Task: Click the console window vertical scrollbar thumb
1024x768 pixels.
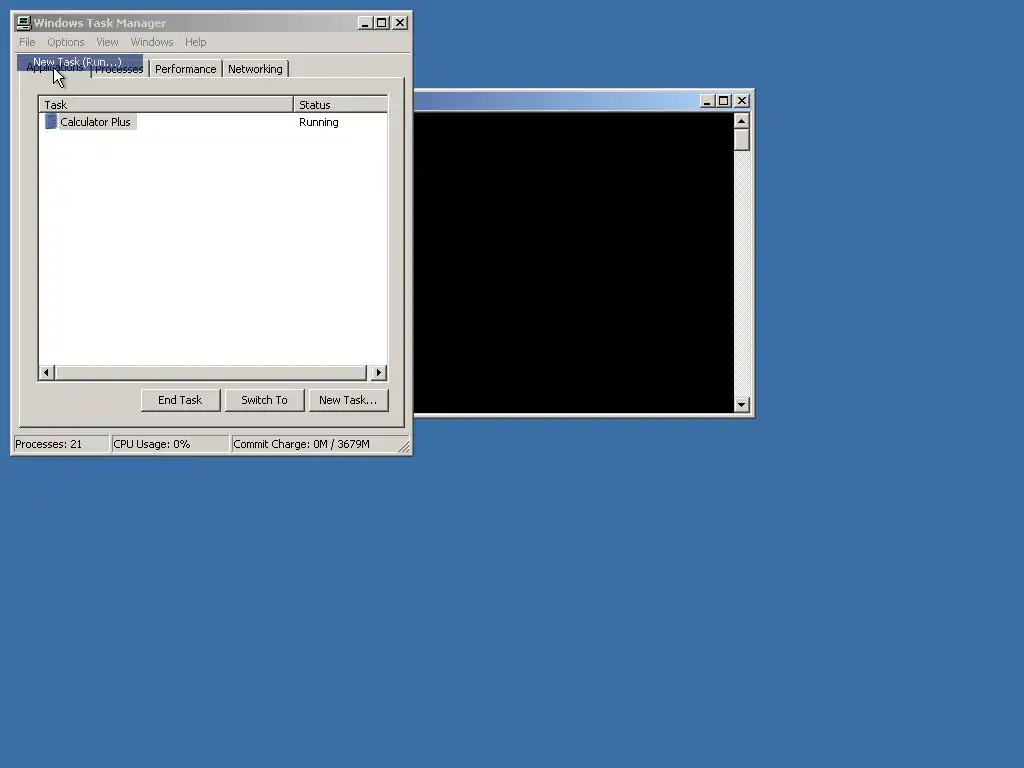Action: 741,140
